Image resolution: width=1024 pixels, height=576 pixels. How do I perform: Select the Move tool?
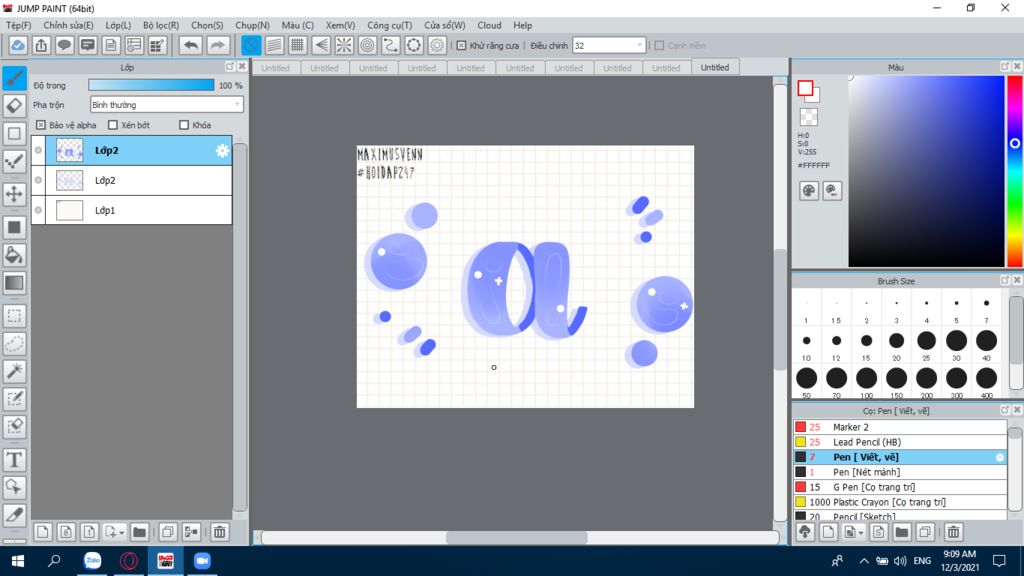[14, 193]
